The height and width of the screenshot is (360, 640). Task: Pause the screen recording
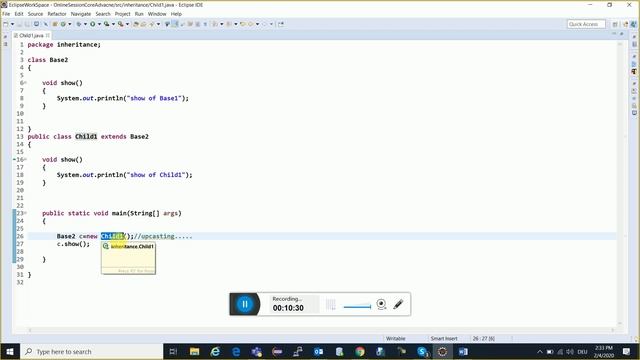coord(245,304)
